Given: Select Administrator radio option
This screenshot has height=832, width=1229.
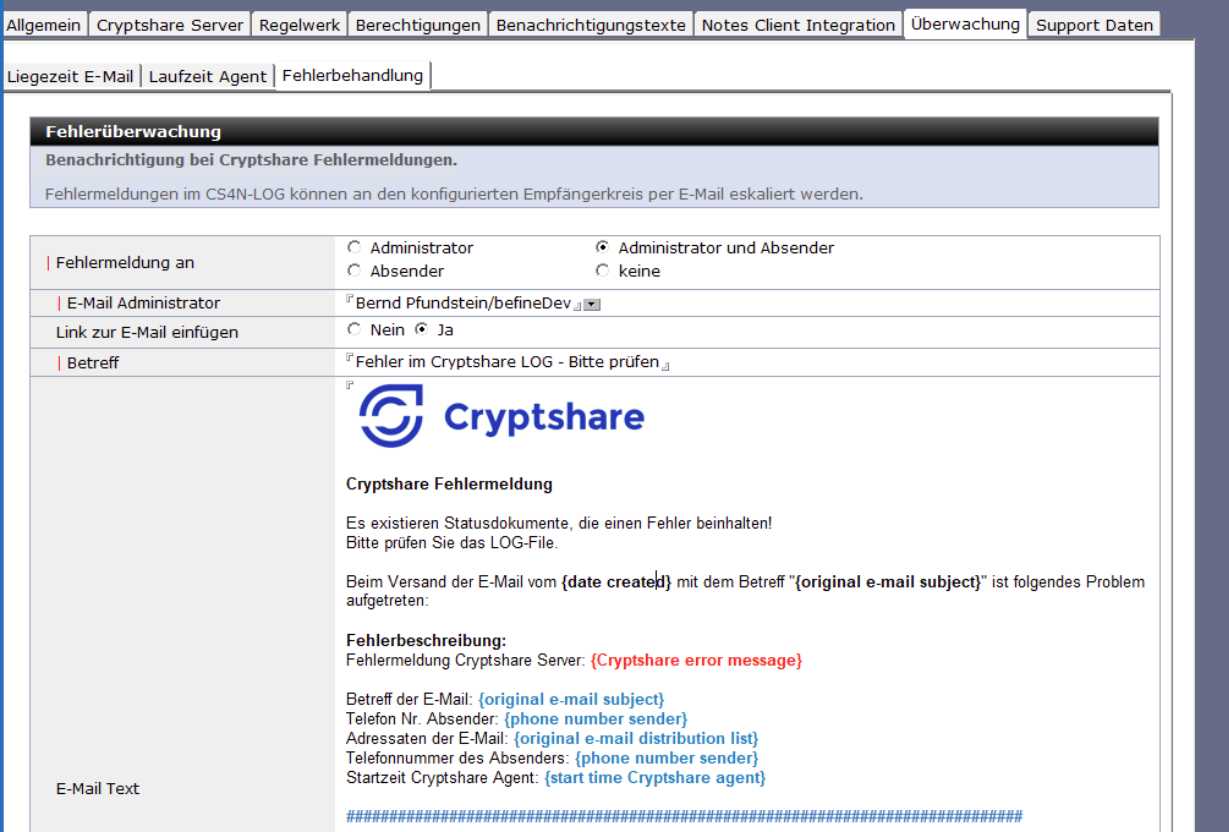Looking at the screenshot, I should (x=353, y=248).
